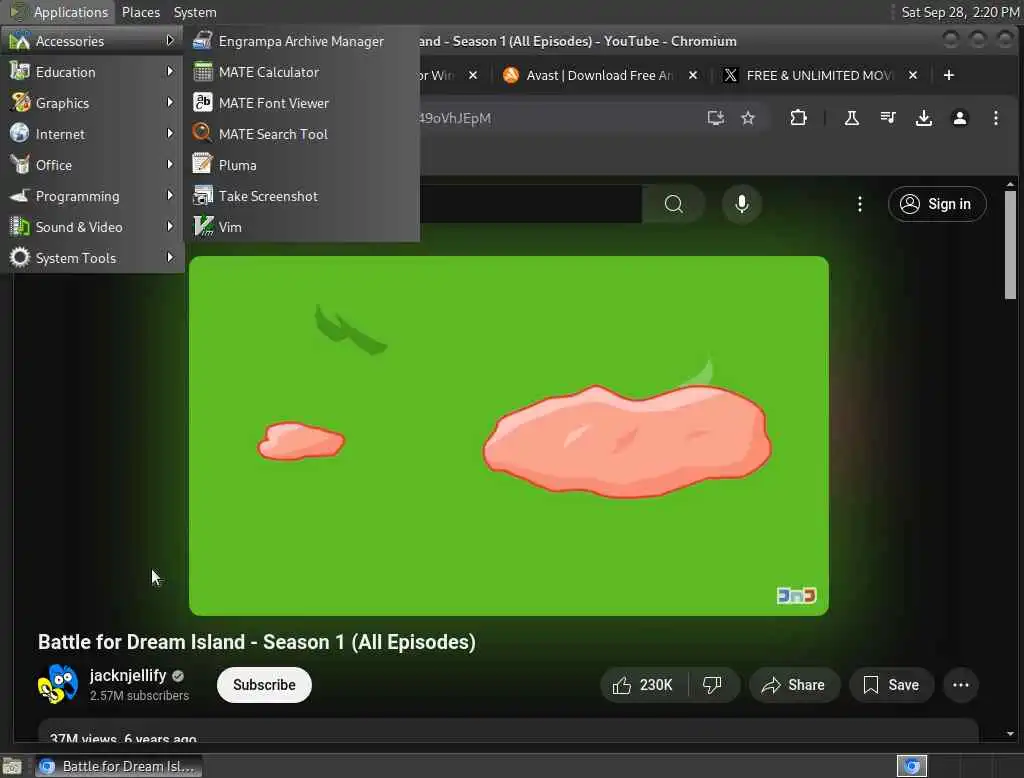Image resolution: width=1024 pixels, height=778 pixels.
Task: Like the video with 230K likes
Action: [643, 685]
